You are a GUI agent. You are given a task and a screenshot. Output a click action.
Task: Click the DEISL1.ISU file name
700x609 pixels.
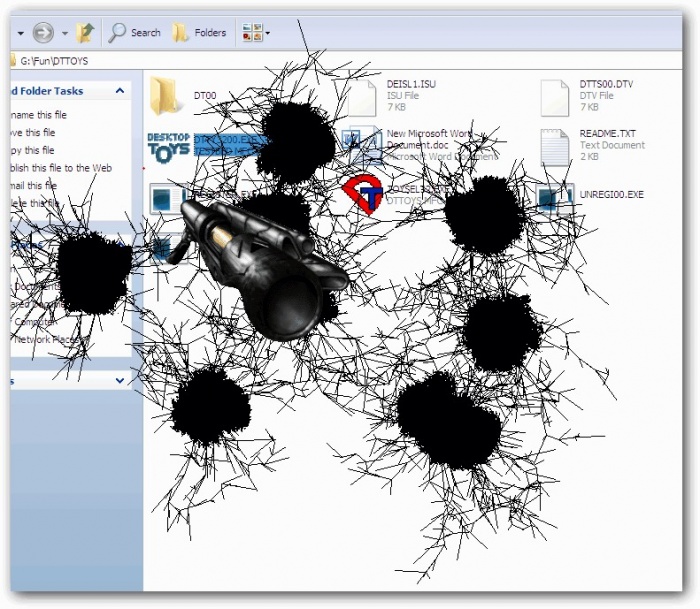coord(411,84)
